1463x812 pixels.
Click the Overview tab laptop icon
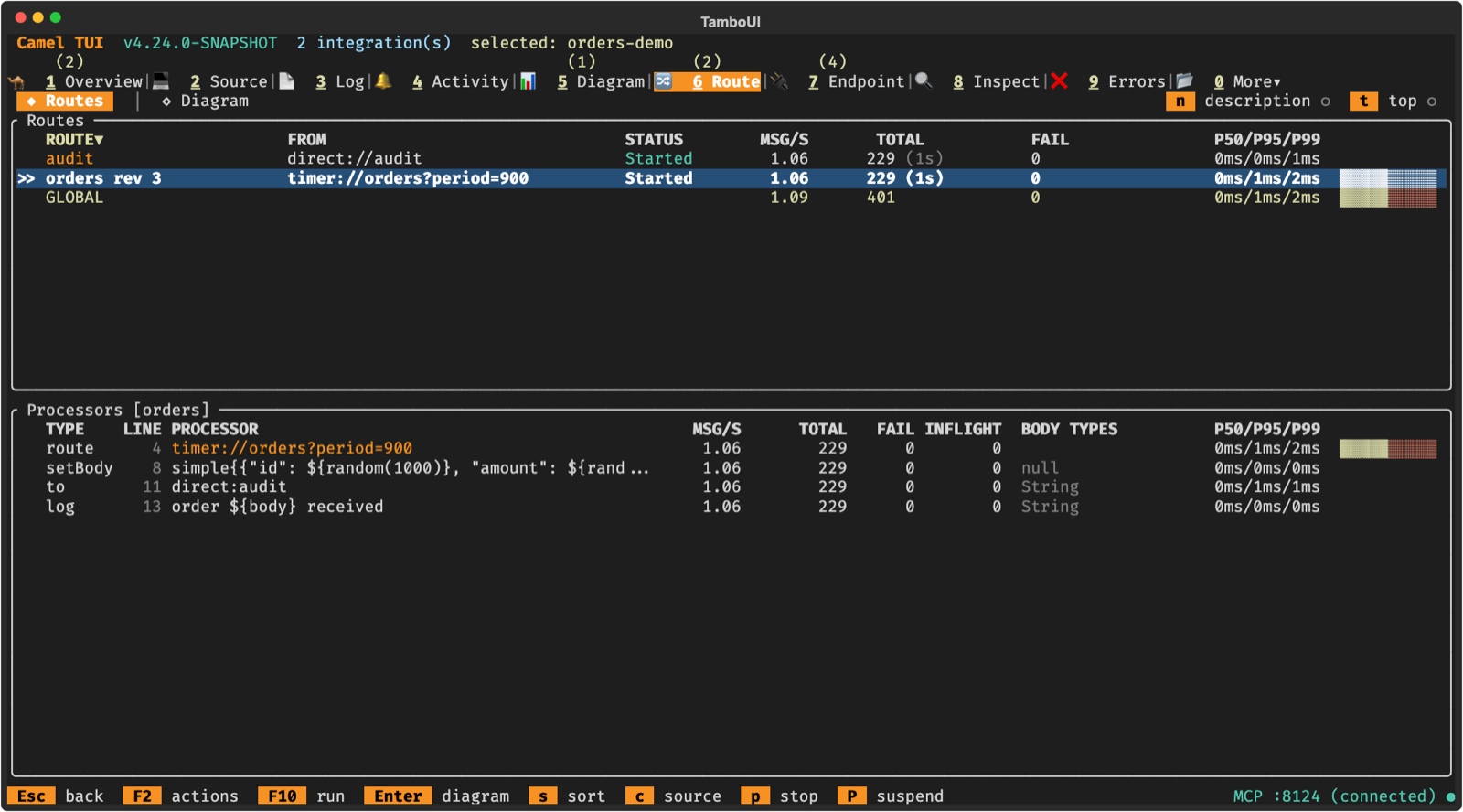coord(161,81)
